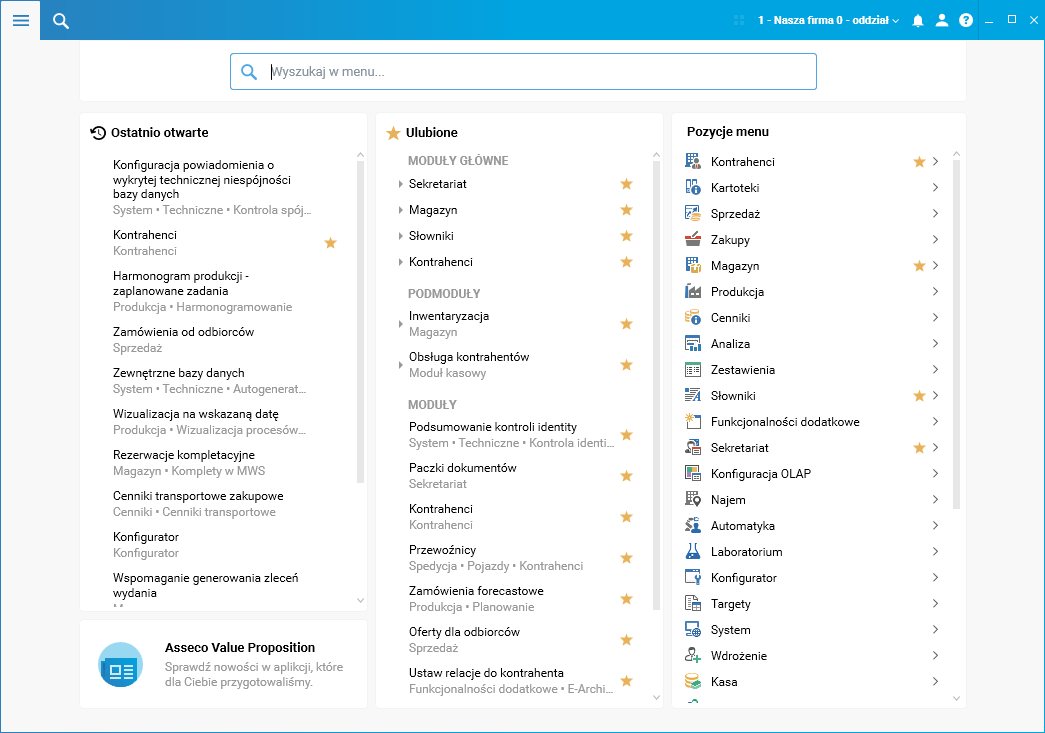The image size is (1045, 733).
Task: Click Najem building icon
Action: point(693,499)
